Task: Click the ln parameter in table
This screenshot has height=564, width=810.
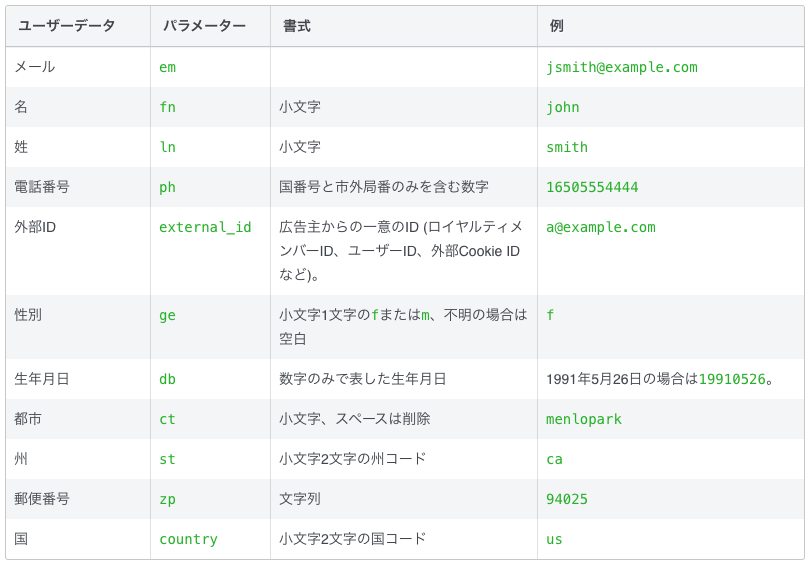Action: click(167, 147)
